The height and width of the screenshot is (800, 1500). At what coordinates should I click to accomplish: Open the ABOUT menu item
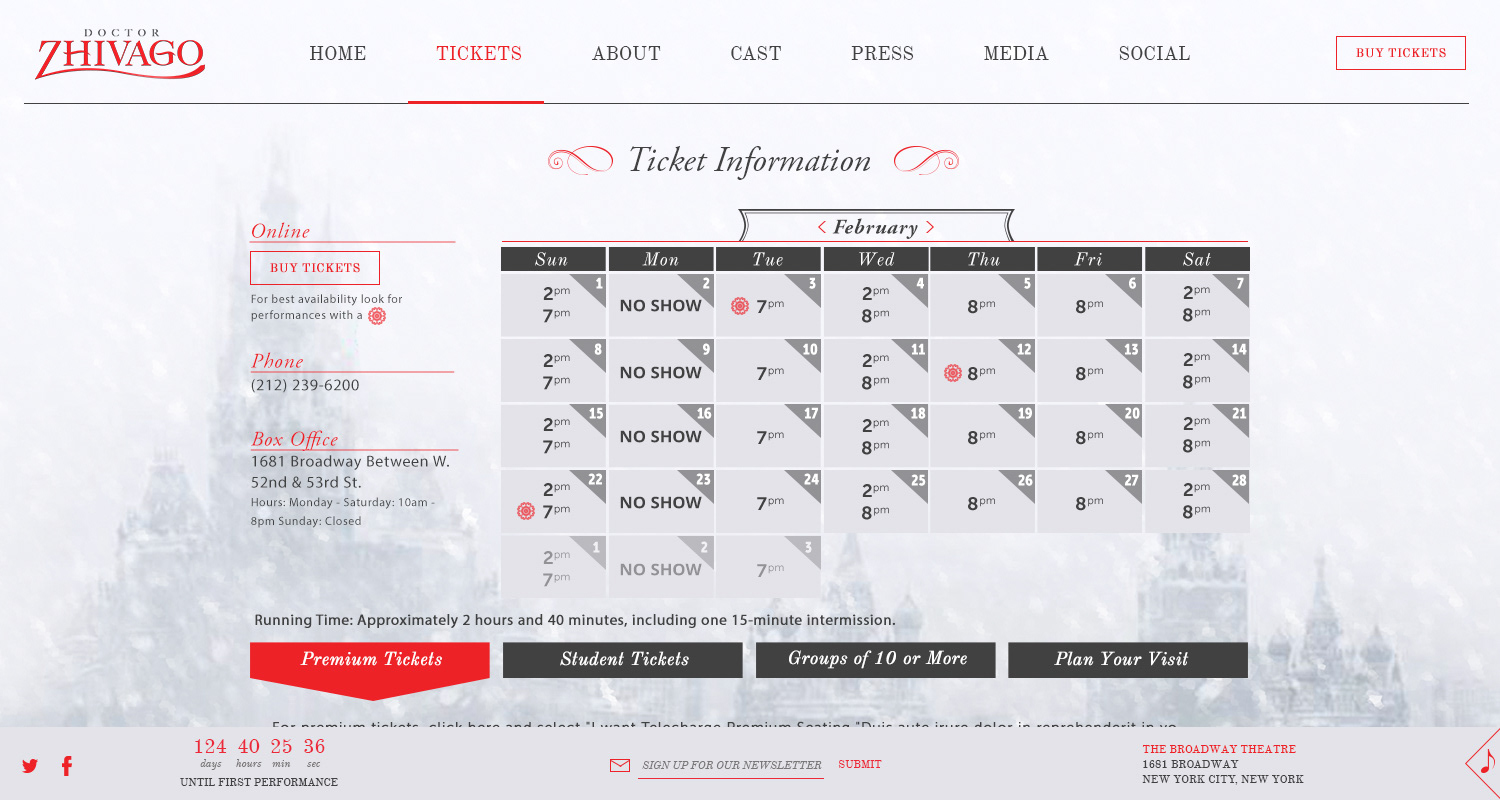(x=626, y=54)
